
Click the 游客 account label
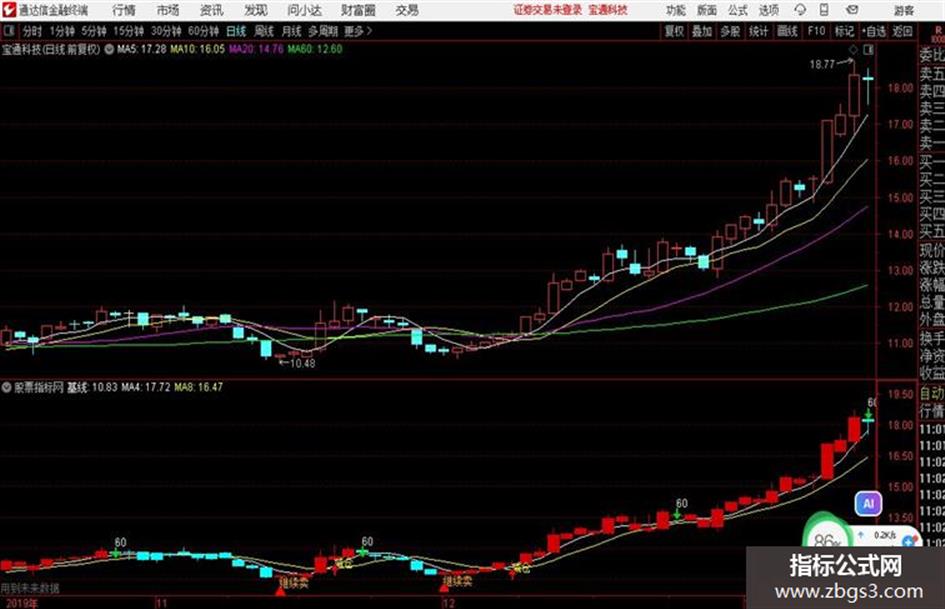tap(903, 11)
